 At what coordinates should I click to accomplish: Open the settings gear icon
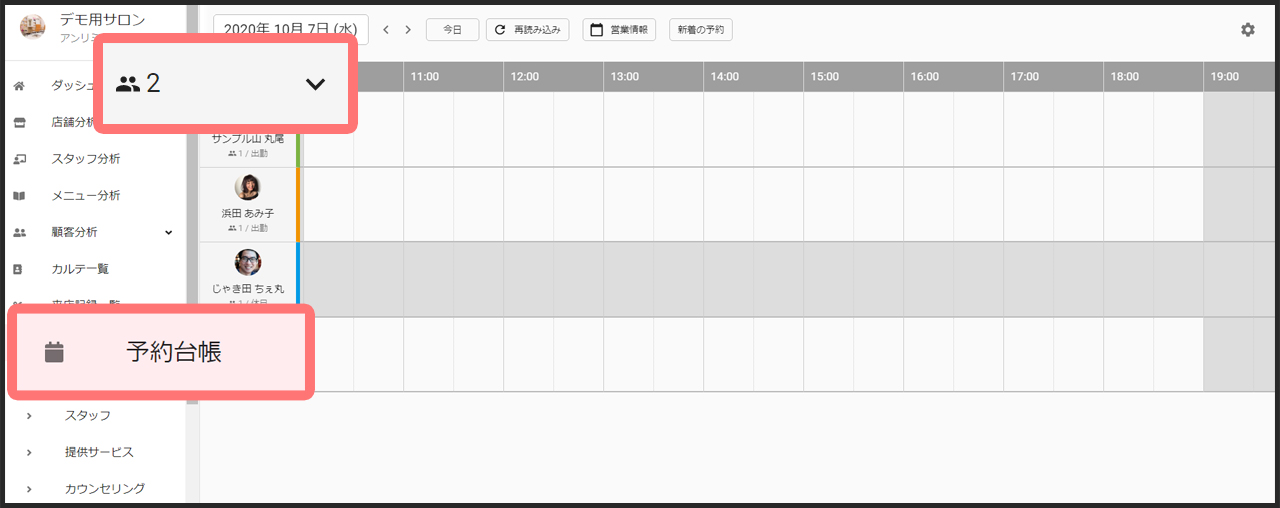[x=1247, y=30]
